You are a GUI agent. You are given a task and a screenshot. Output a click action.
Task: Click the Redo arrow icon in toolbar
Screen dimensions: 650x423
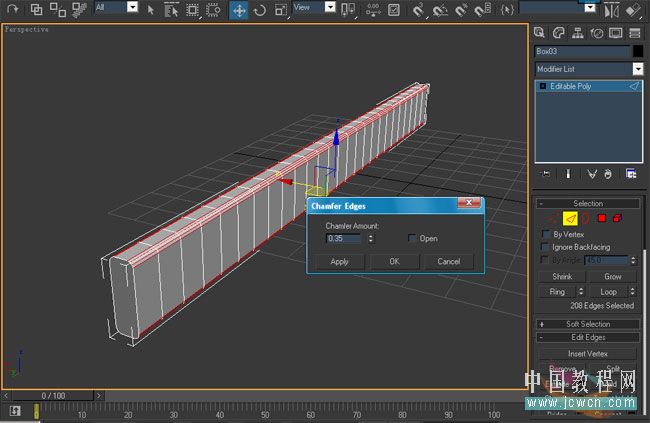click(12, 9)
